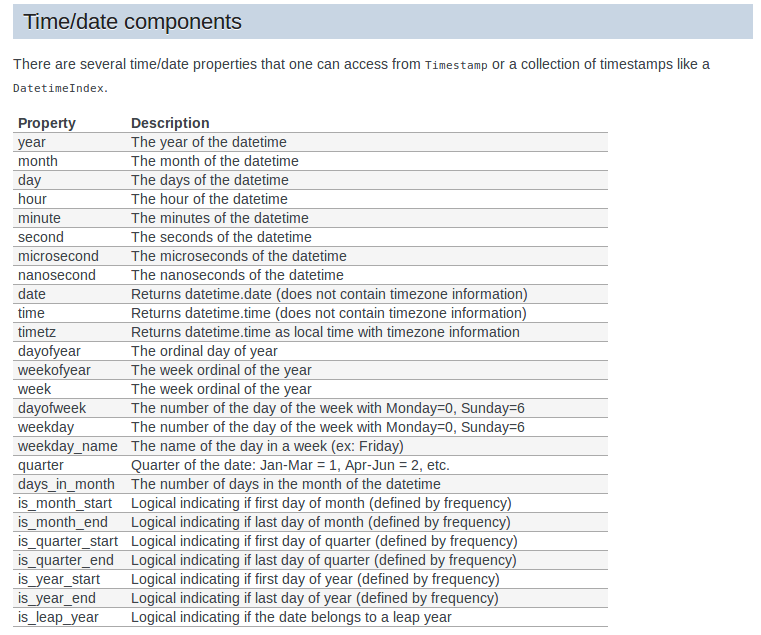Click the description 'Returns datetime.date' text
The width and height of the screenshot is (761, 635).
coord(201,294)
